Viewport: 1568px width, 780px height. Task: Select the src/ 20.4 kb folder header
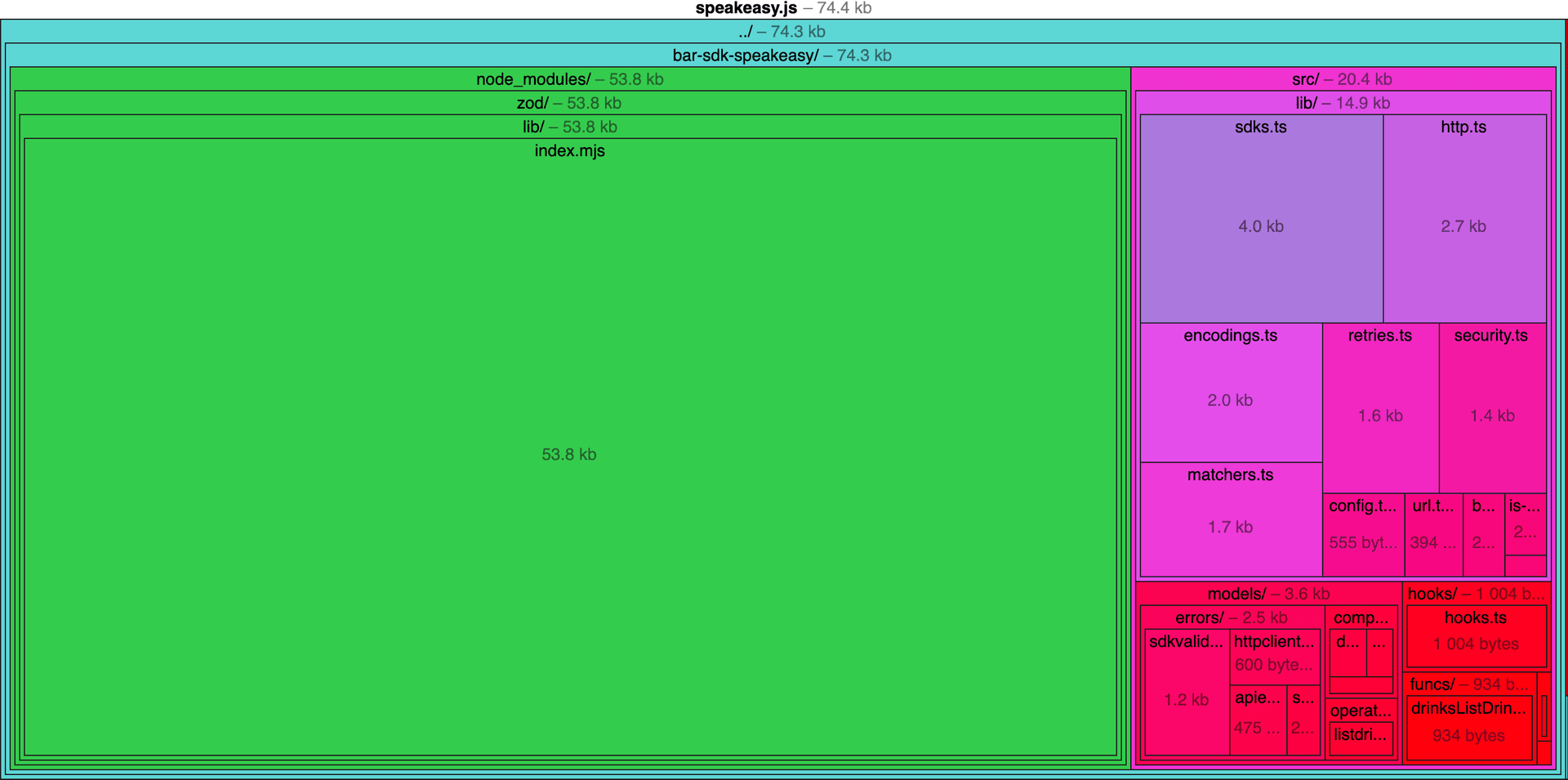[1342, 79]
